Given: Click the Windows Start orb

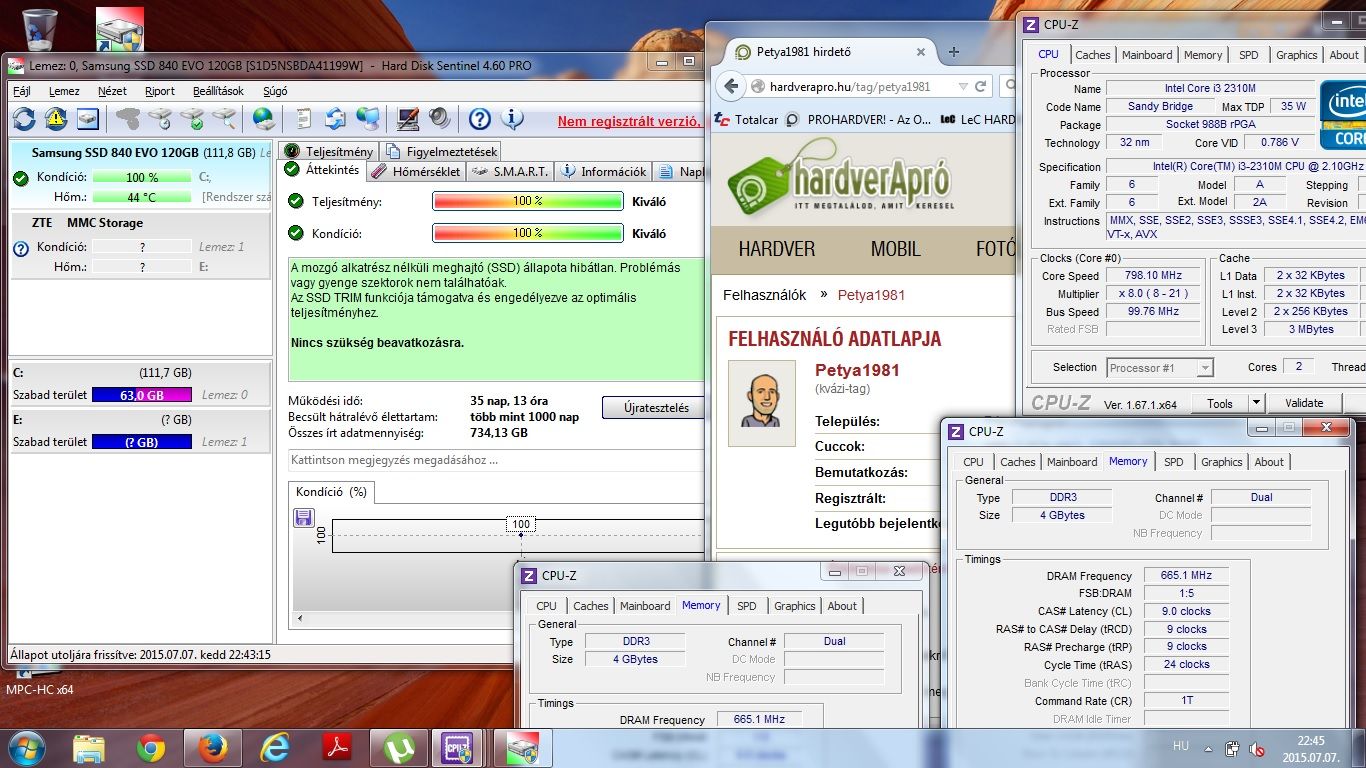Looking at the screenshot, I should tap(25, 748).
